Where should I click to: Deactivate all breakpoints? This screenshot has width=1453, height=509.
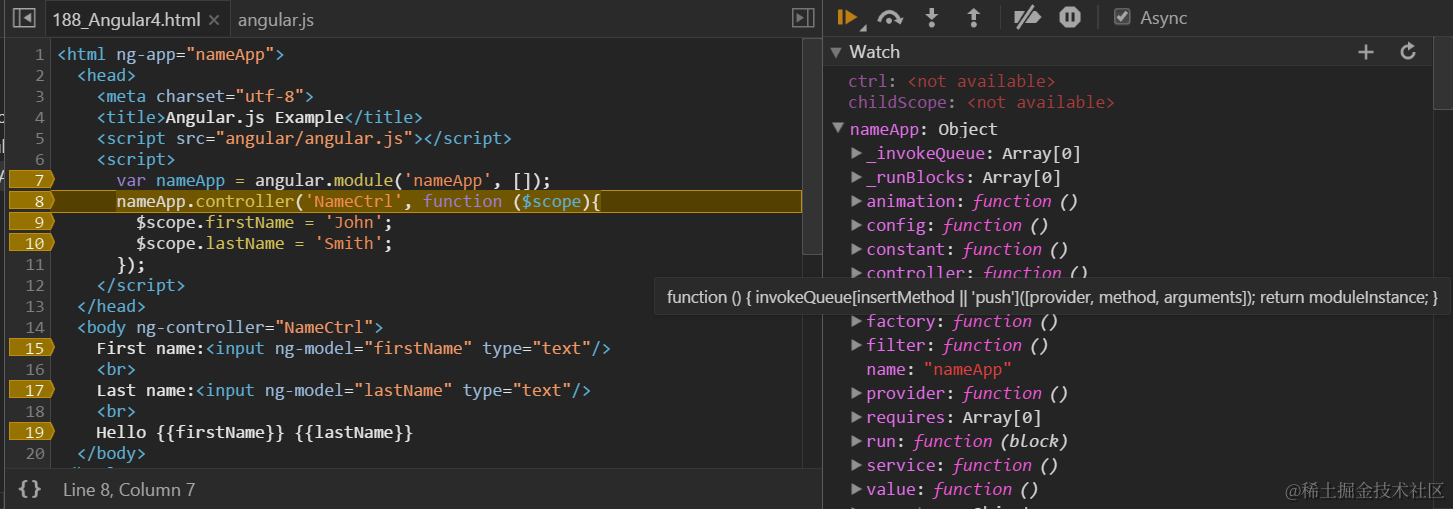click(x=1027, y=17)
